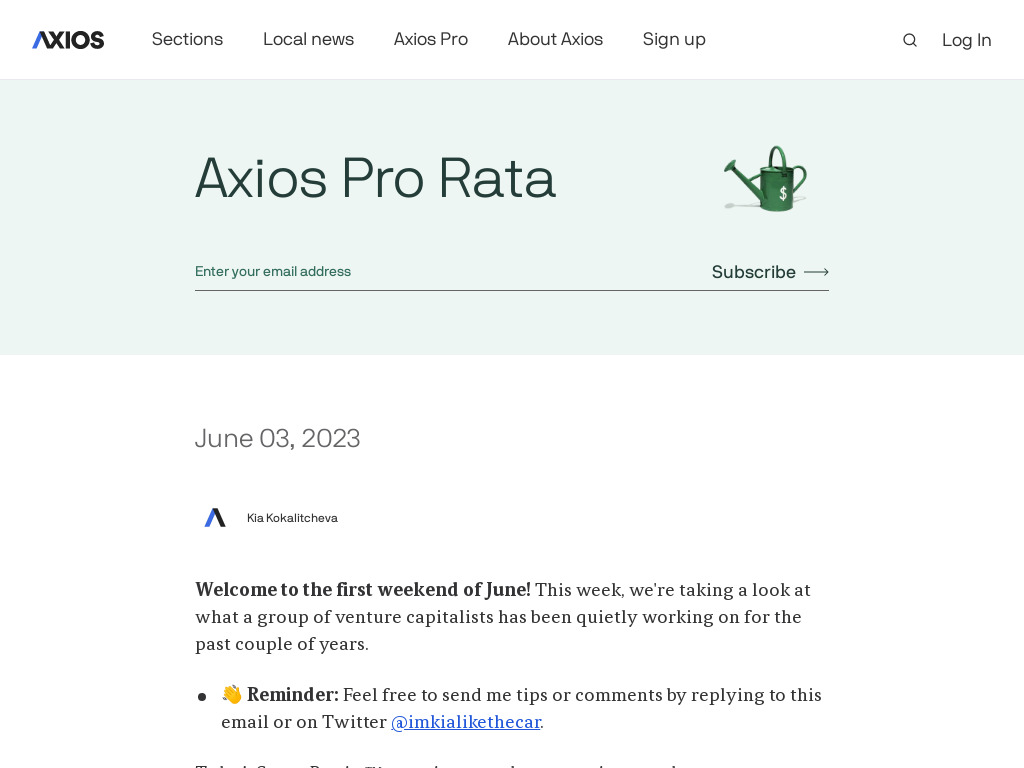Go to Axios Pro in navigation

(x=430, y=39)
